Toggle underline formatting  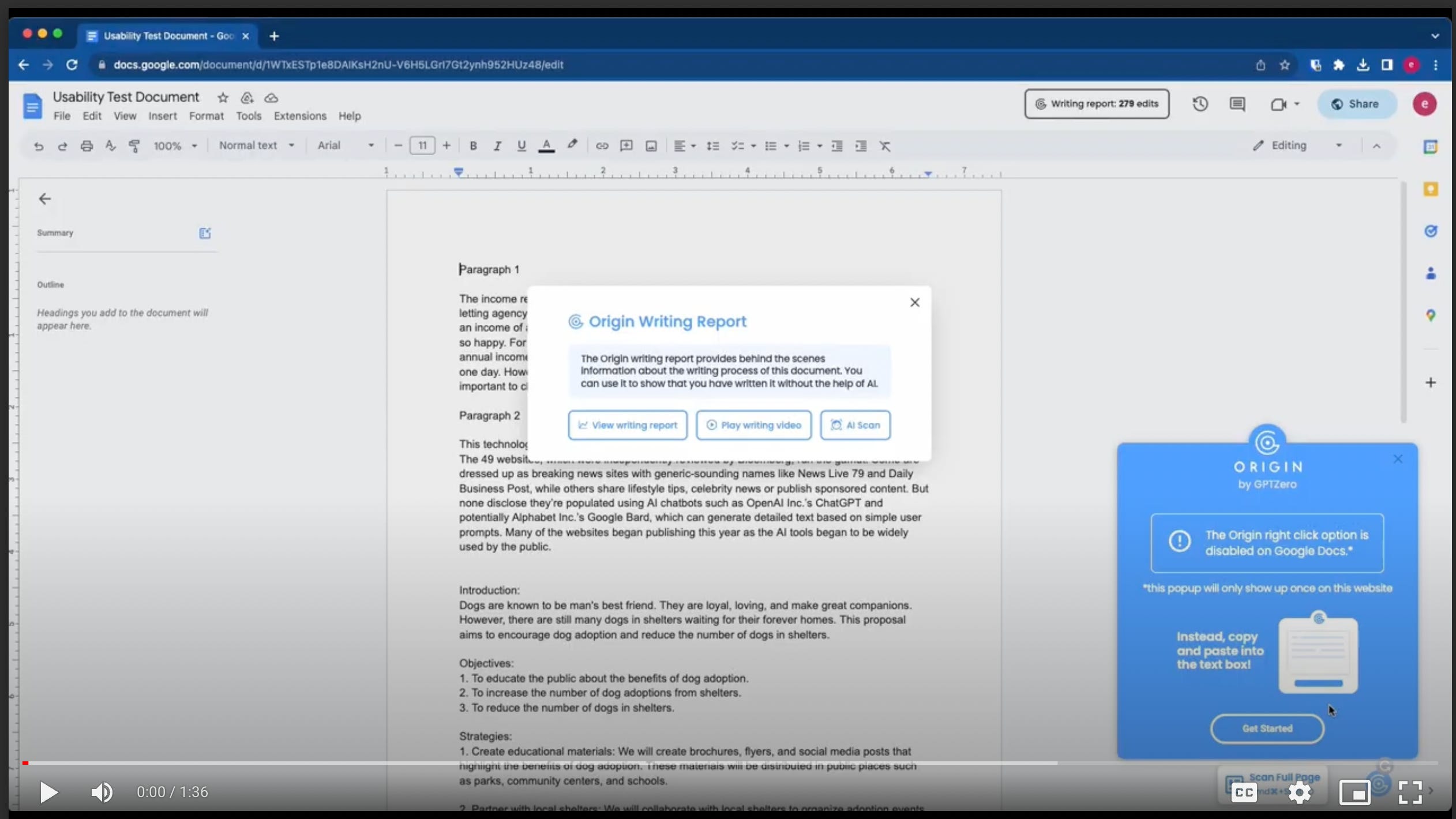[x=520, y=146]
